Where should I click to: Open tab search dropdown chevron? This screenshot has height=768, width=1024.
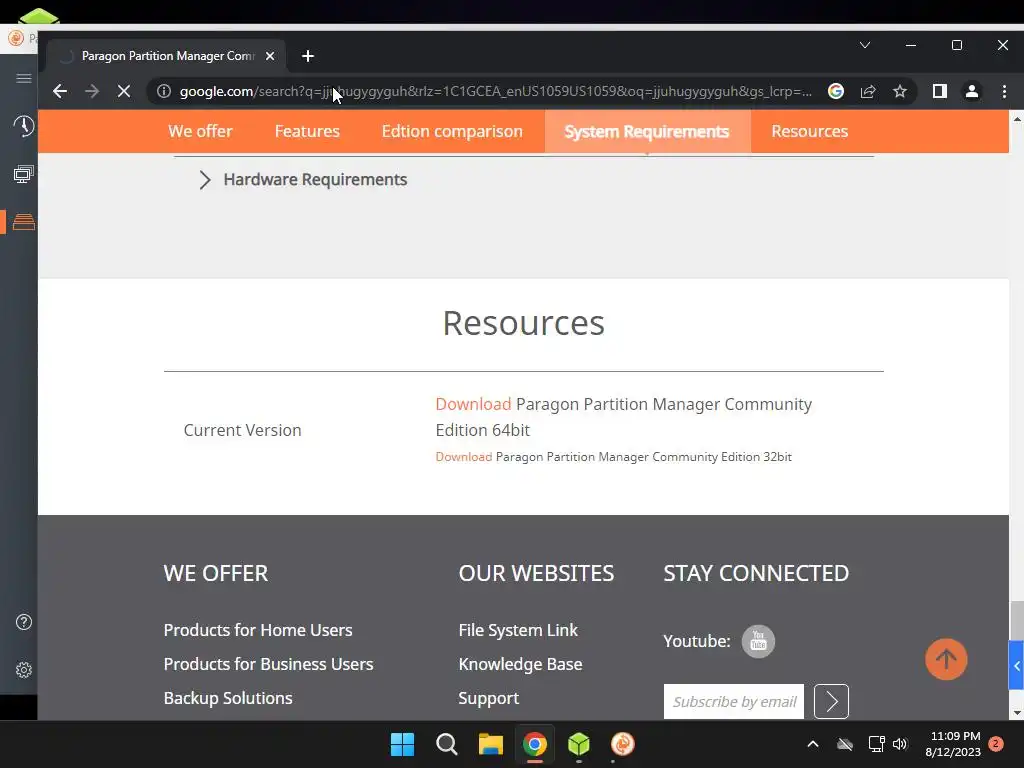click(865, 45)
